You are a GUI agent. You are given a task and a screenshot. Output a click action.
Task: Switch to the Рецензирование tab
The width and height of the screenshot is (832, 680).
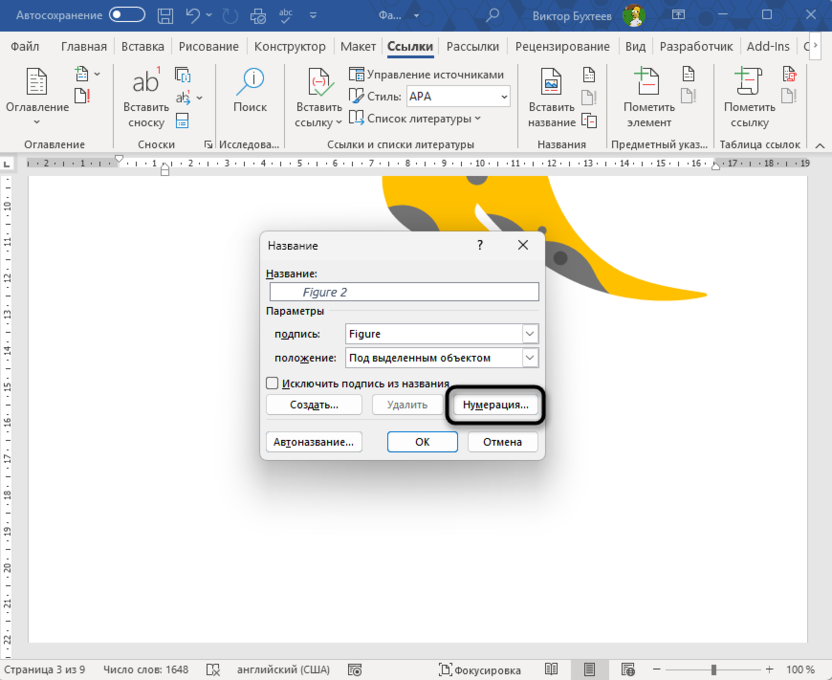click(x=563, y=46)
